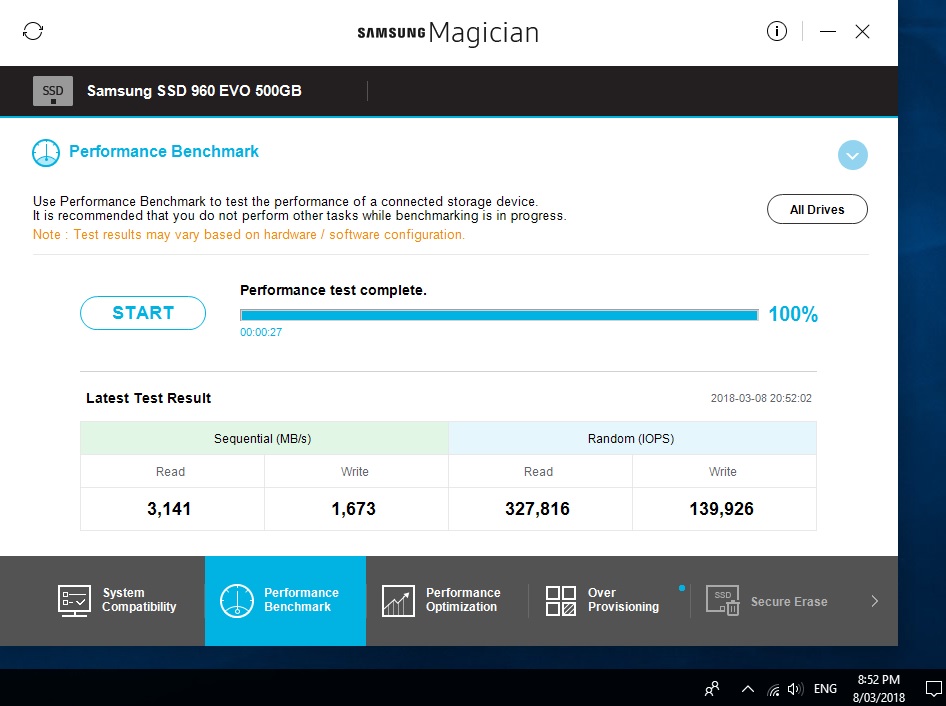The height and width of the screenshot is (706, 946).
Task: Open the information icon next to minimize
Action: pos(776,31)
